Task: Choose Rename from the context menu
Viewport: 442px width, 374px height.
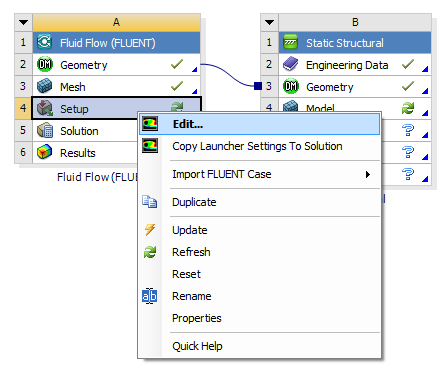Action: tap(259, 296)
